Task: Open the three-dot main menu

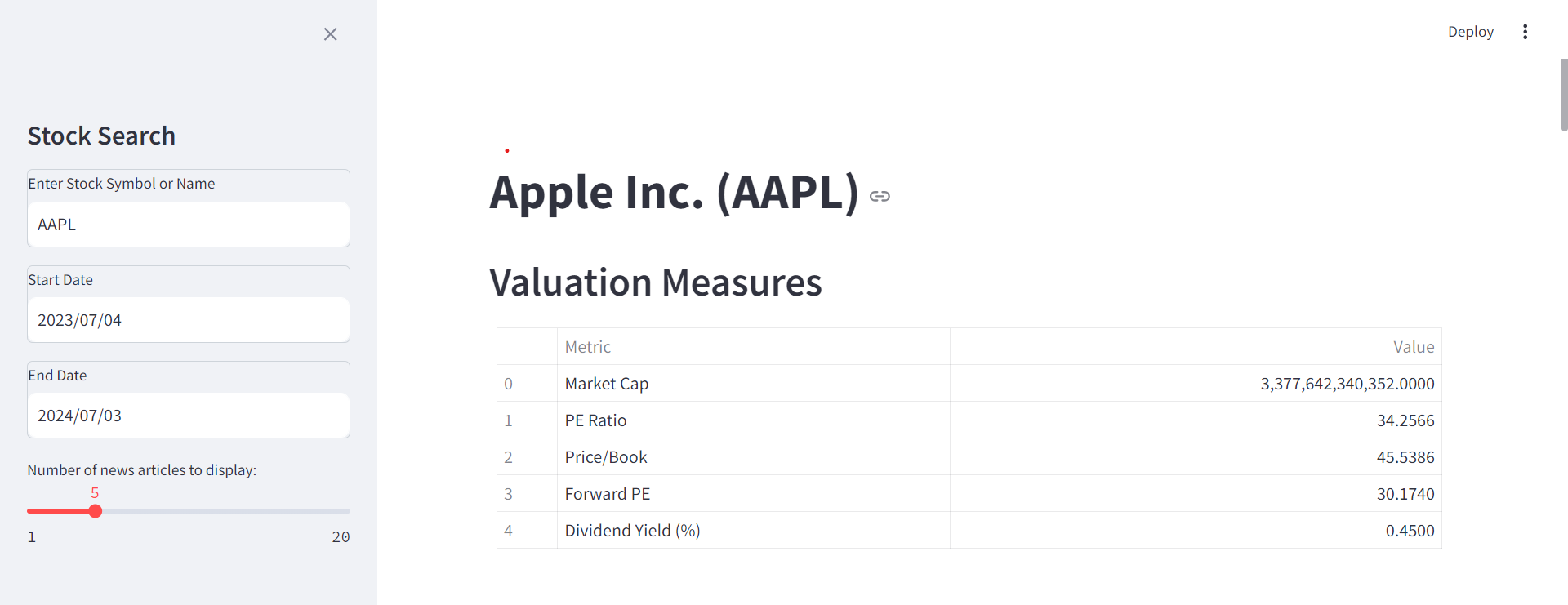Action: 1525,32
